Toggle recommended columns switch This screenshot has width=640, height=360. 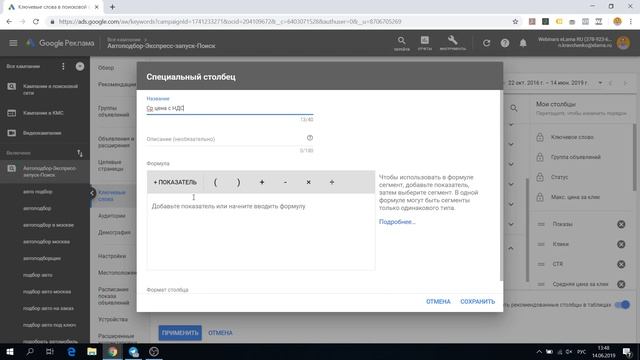pos(622,305)
